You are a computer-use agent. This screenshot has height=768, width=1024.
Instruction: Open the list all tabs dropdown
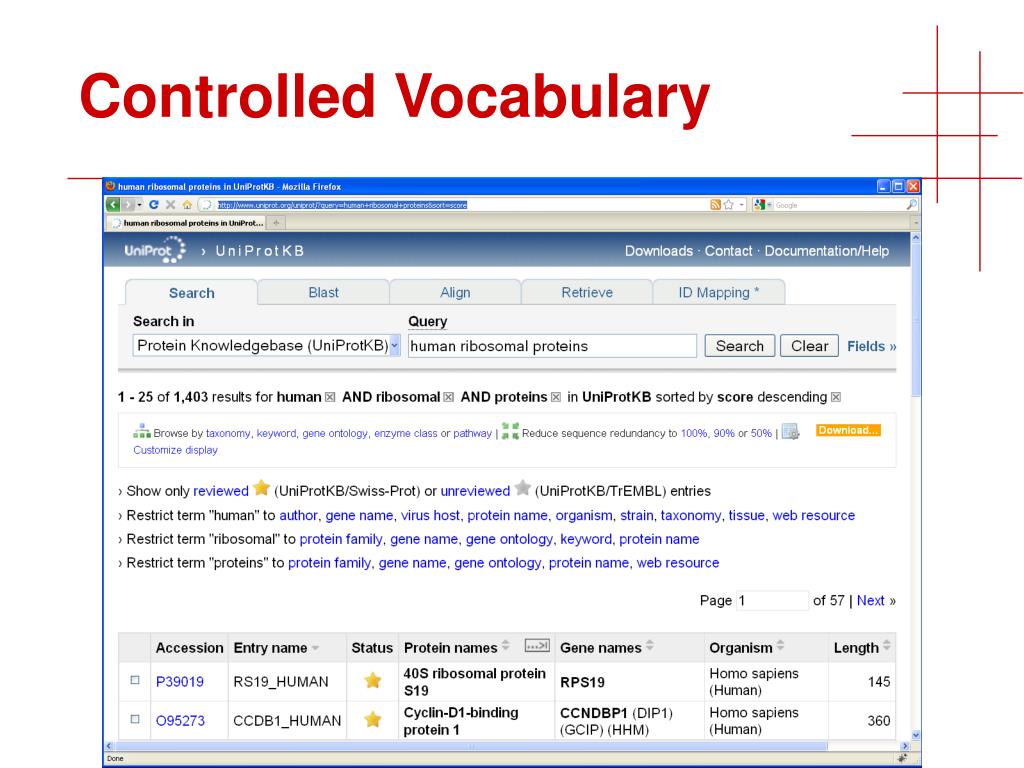tap(916, 223)
